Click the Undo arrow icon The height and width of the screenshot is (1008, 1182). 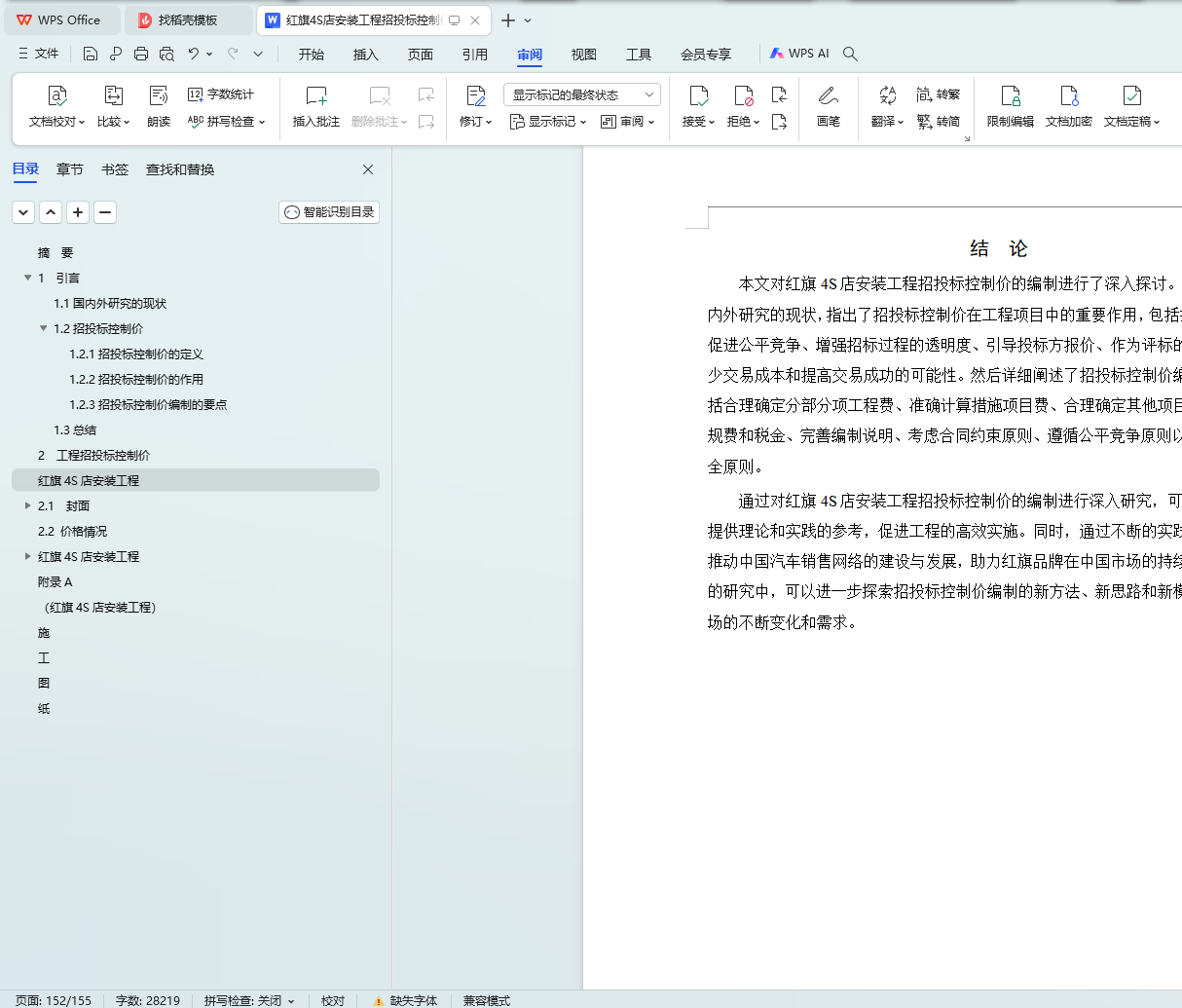(194, 54)
